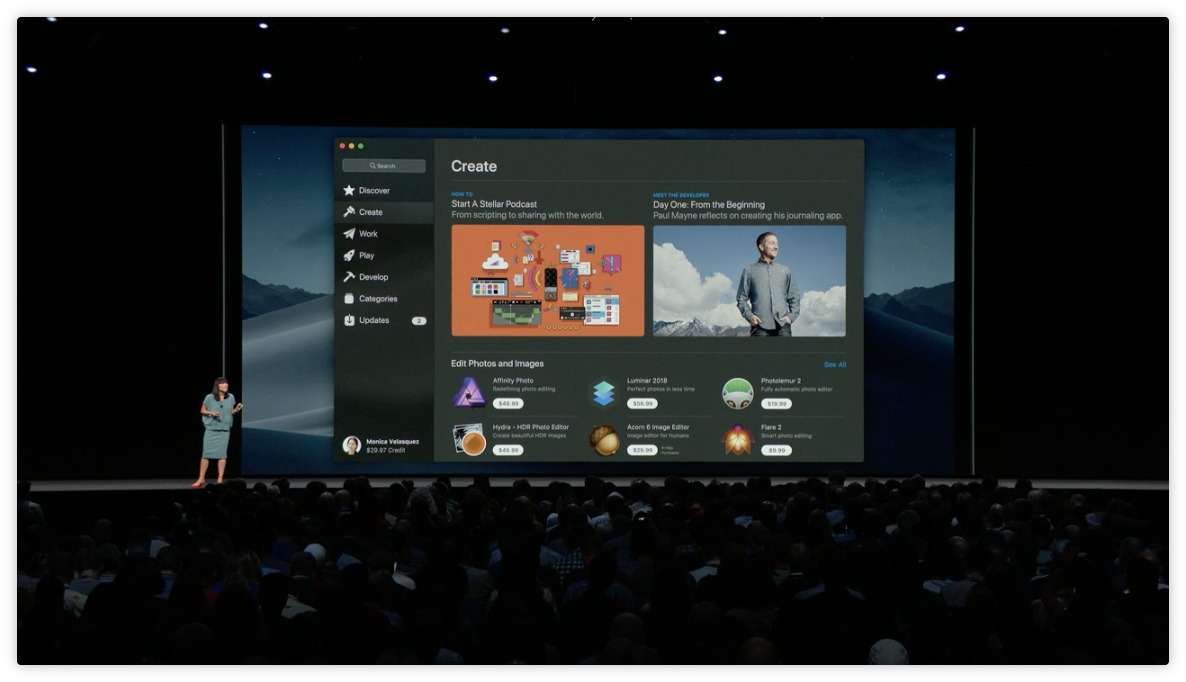Buy Affinity Photo for $49.99
The height and width of the screenshot is (682, 1186).
(508, 404)
